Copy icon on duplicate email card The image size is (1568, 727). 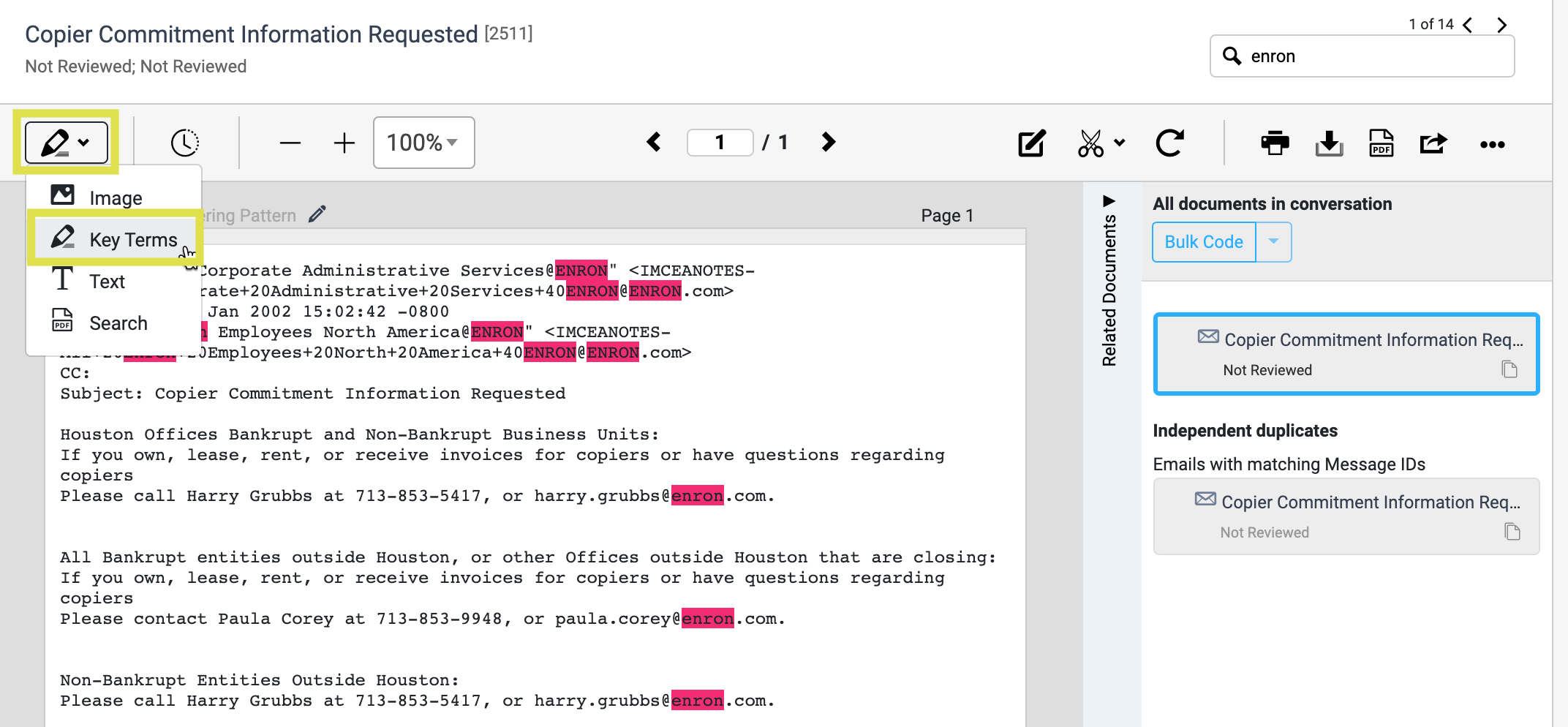click(1512, 532)
